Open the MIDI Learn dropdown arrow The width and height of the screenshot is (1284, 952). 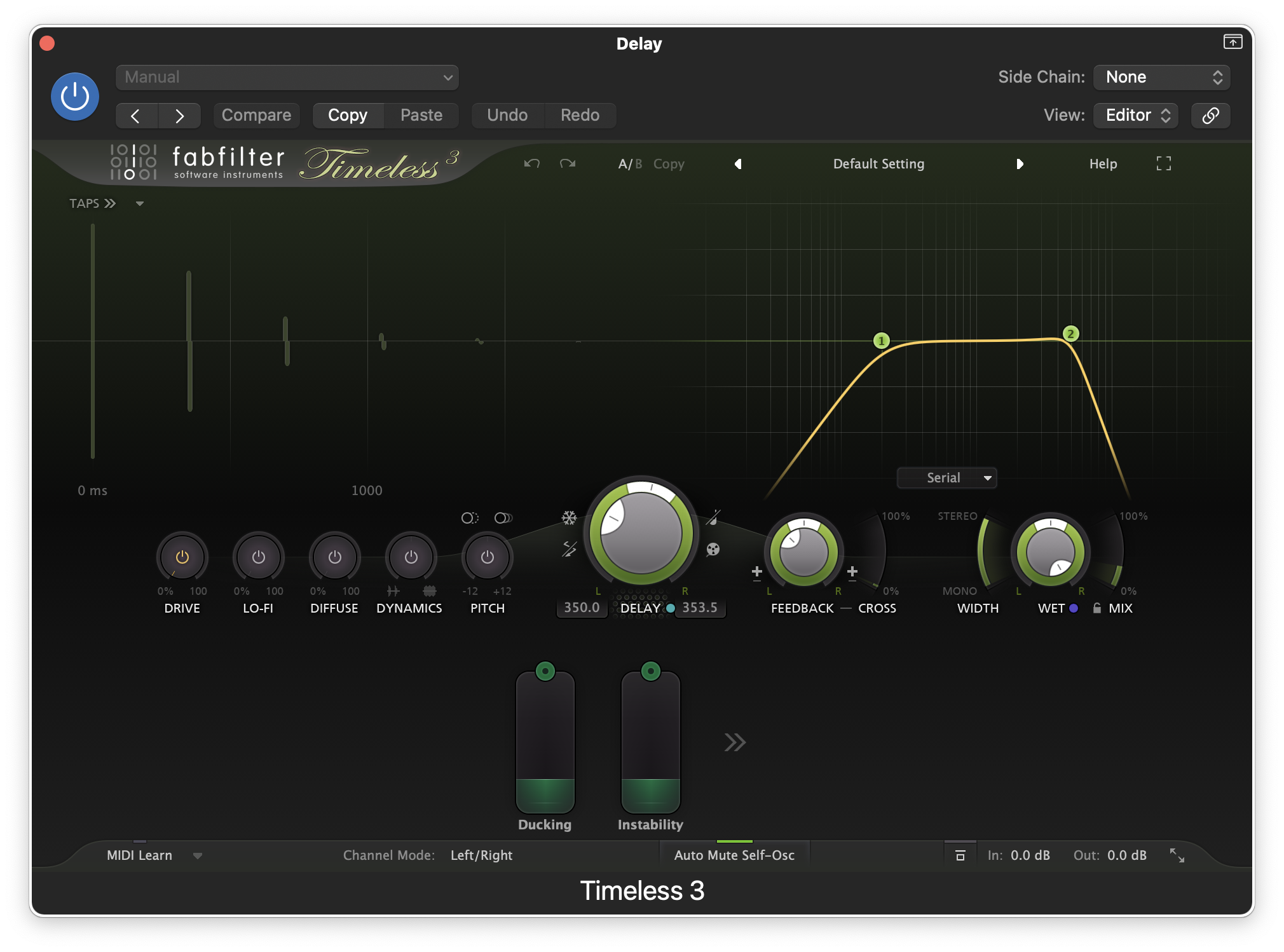pos(198,856)
